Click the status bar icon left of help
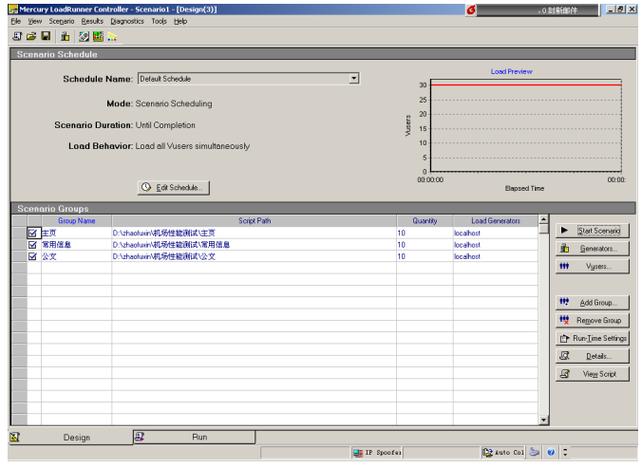The image size is (642, 468). [534, 452]
